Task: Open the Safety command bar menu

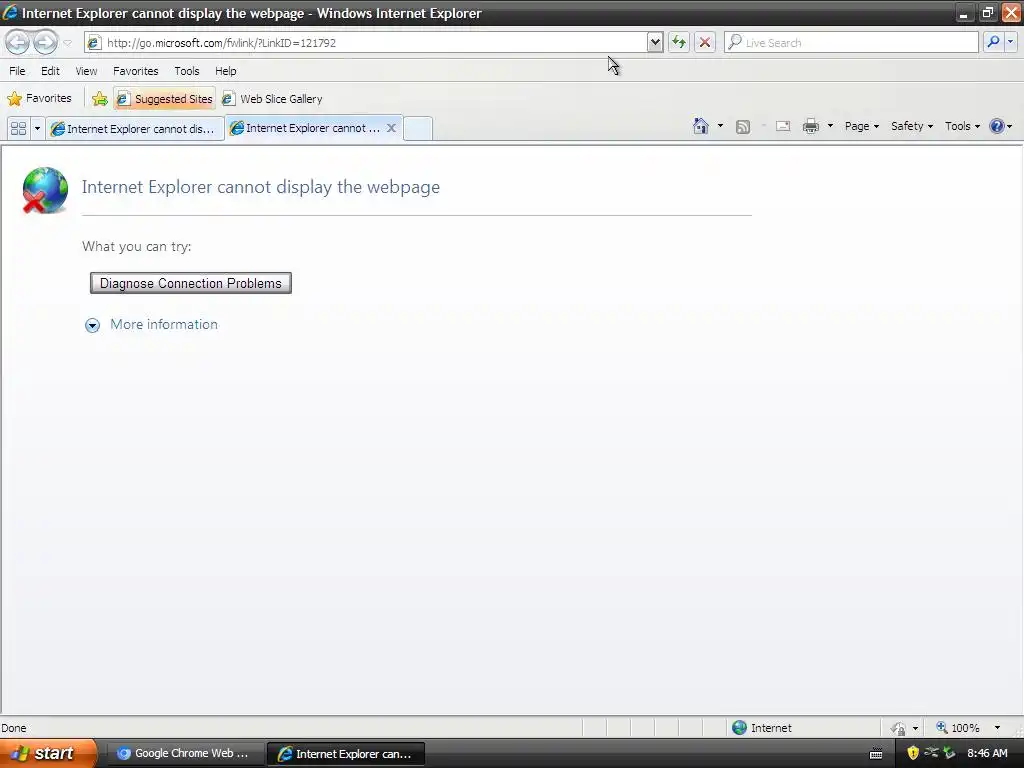Action: pos(912,126)
